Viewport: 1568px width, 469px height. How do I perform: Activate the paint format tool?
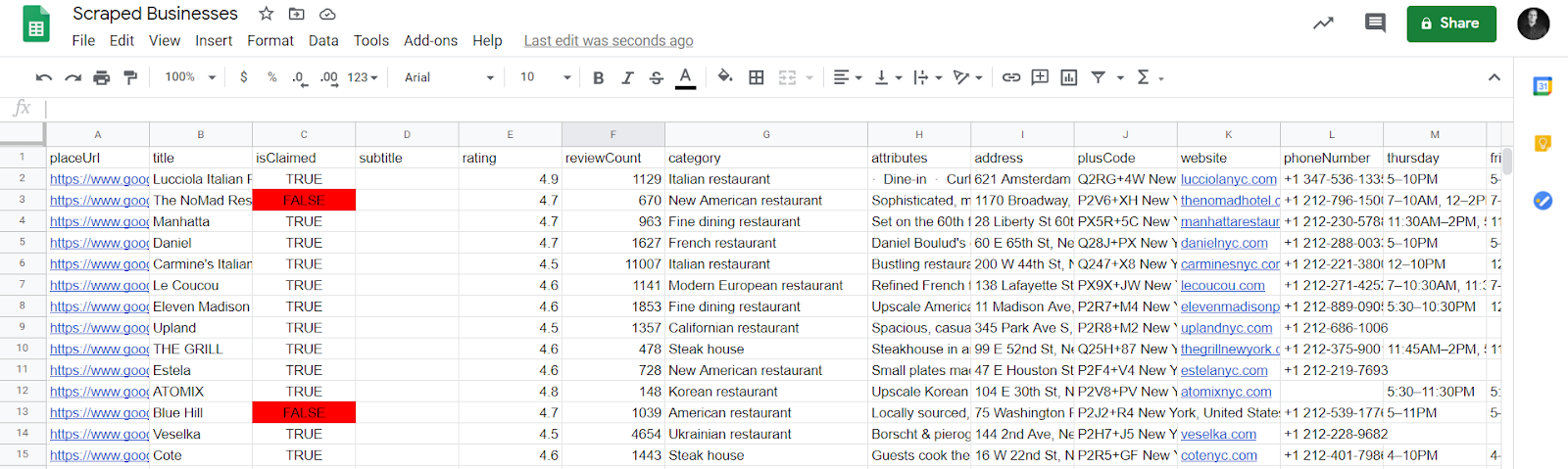[x=130, y=77]
